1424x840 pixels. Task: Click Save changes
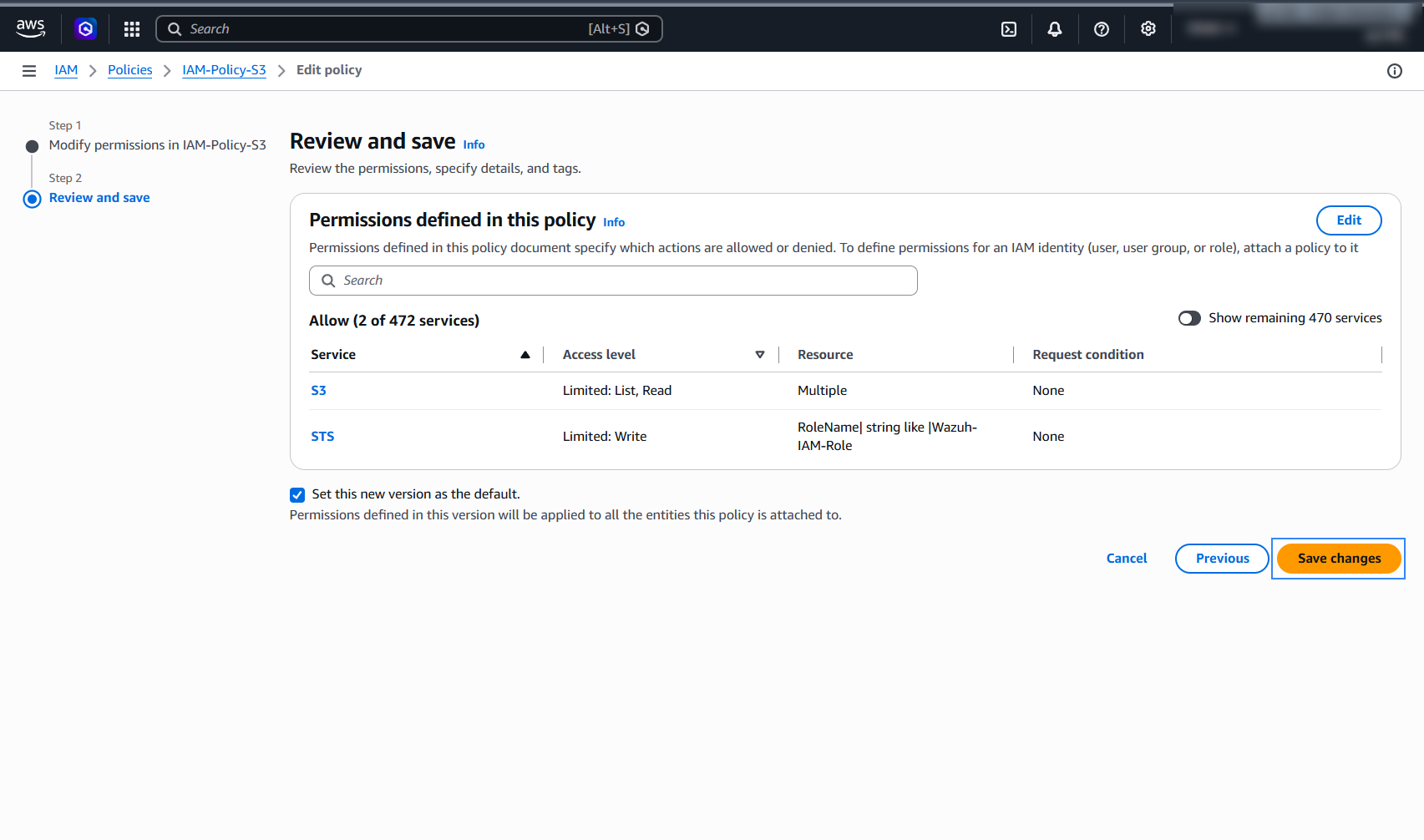click(1339, 559)
